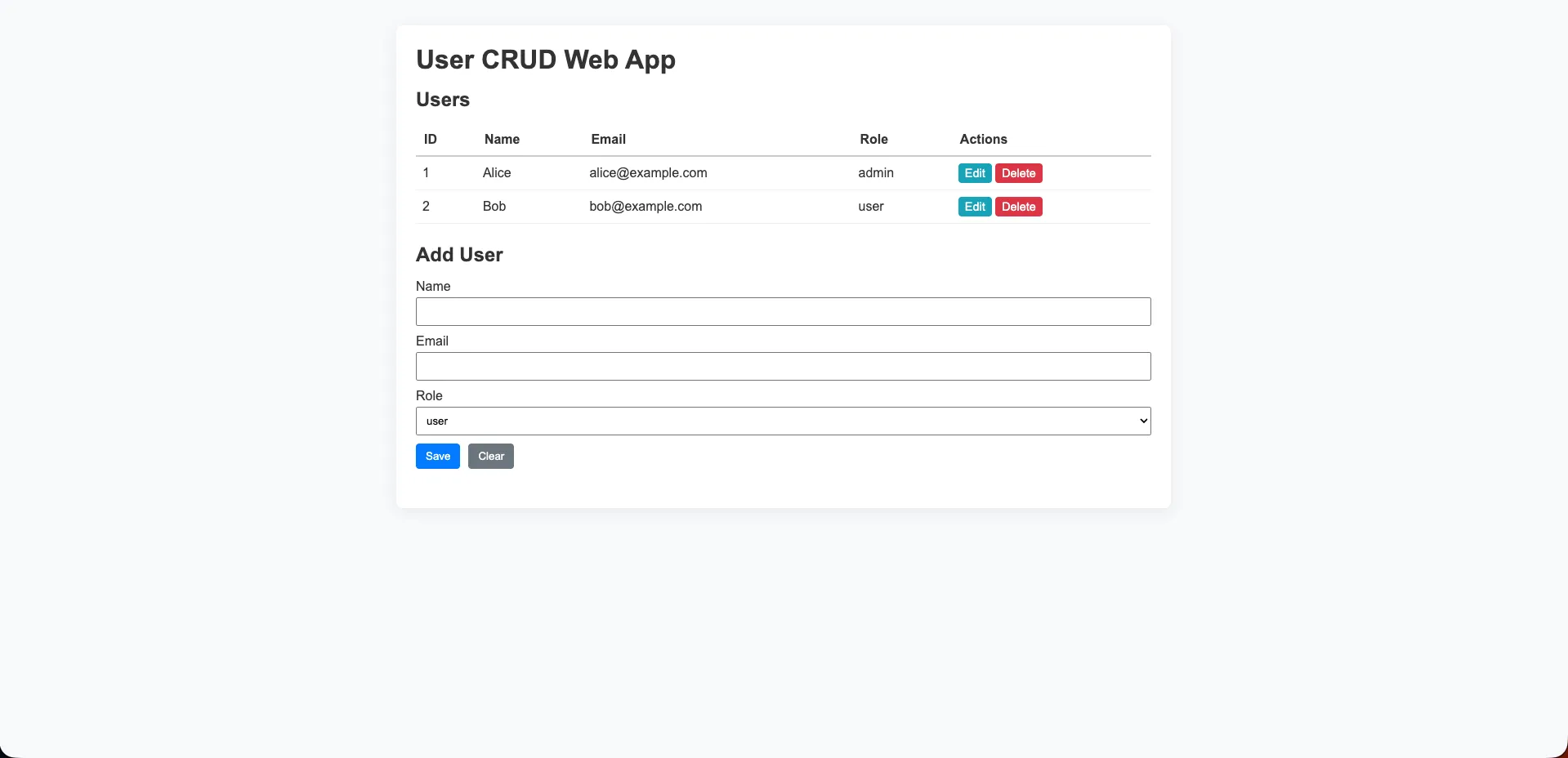Click Edit for Alice
This screenshot has width=1568, height=758.
click(974, 173)
